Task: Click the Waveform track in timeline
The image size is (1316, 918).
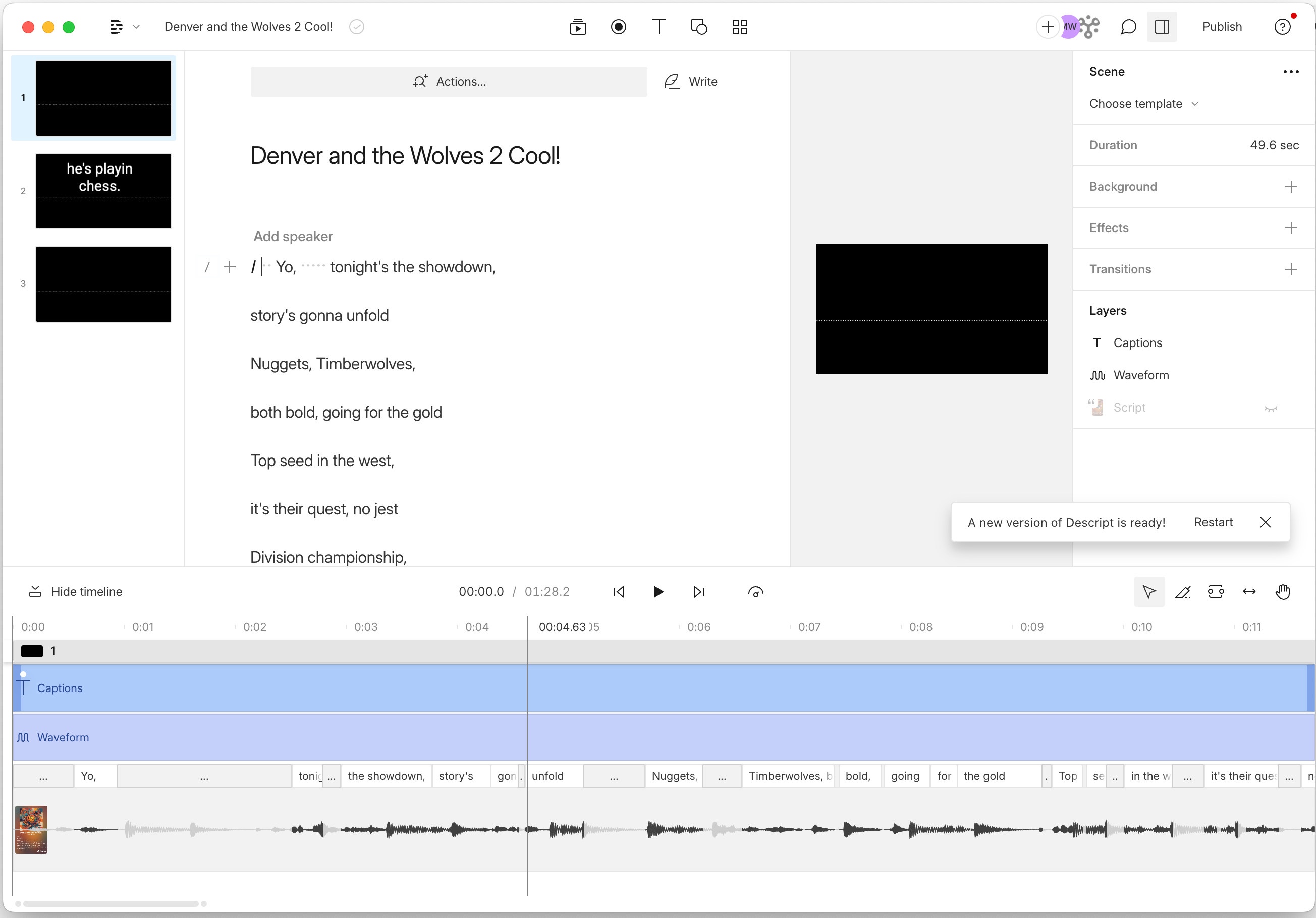Action: tap(663, 737)
